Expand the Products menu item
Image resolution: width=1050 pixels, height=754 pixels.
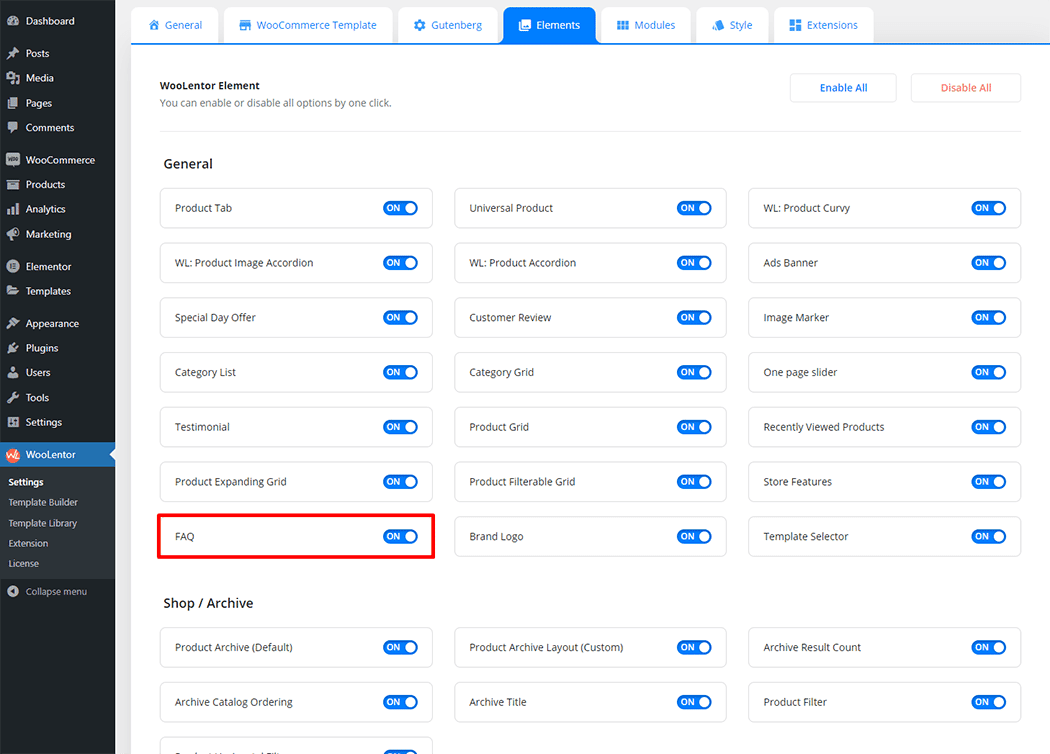pyautogui.click(x=45, y=185)
